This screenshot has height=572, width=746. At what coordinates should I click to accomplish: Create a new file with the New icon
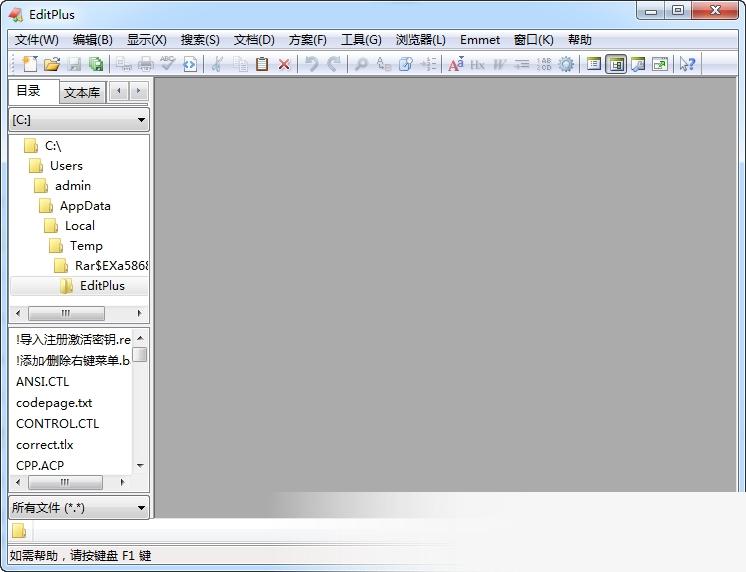pos(29,64)
